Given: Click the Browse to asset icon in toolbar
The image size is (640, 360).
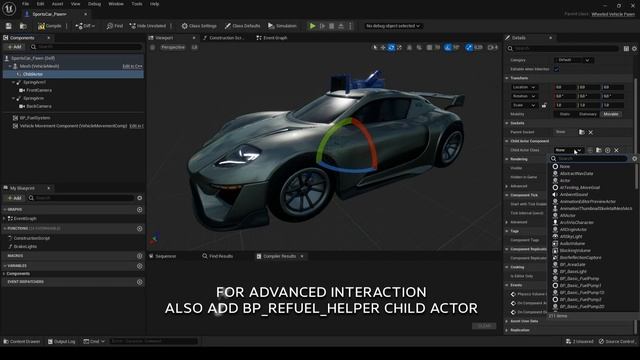Looking at the screenshot, I should tap(23, 26).
